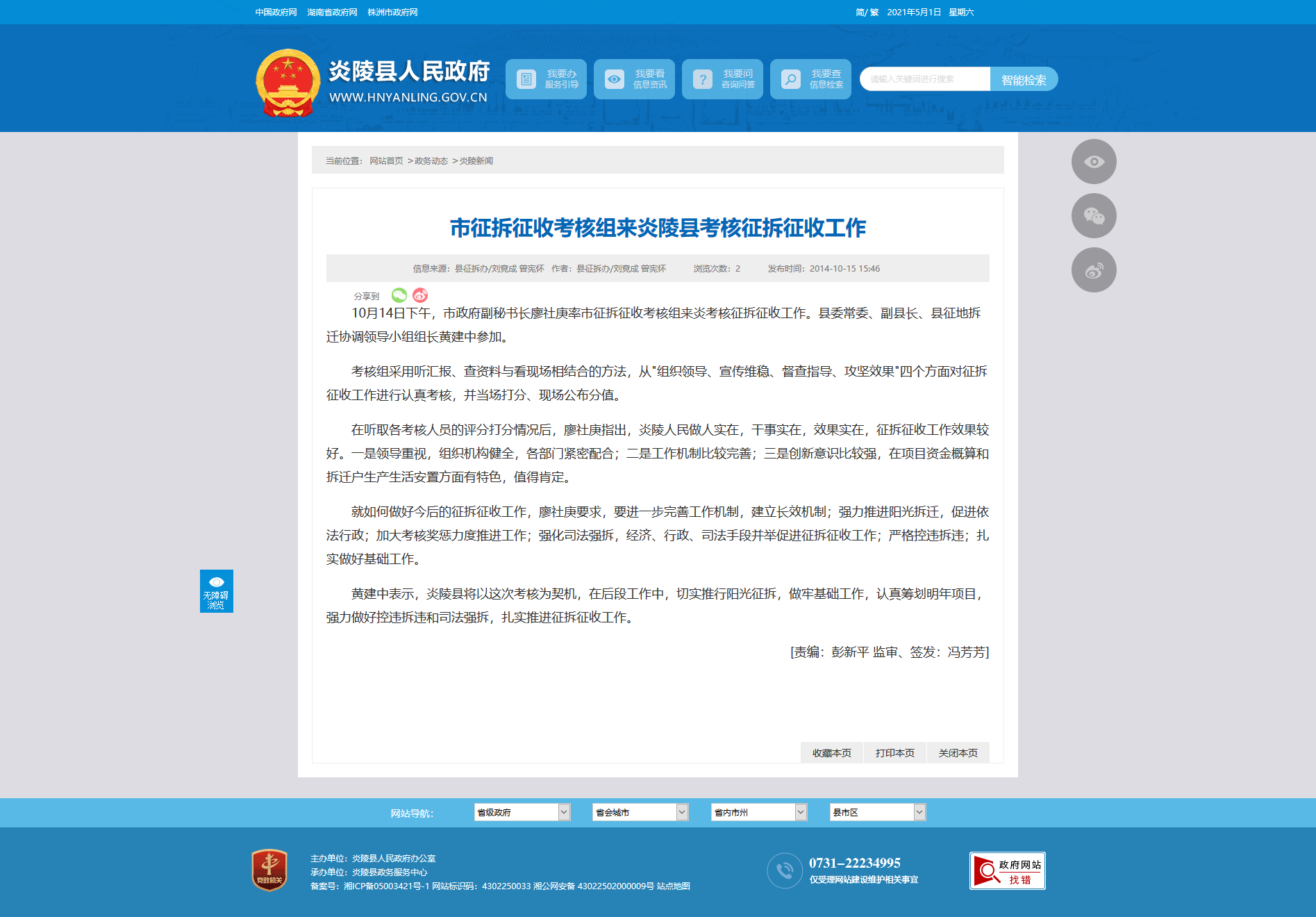Screen dimensions: 1316x917
Task: Click the Weibo share icon under the title
Action: point(420,295)
